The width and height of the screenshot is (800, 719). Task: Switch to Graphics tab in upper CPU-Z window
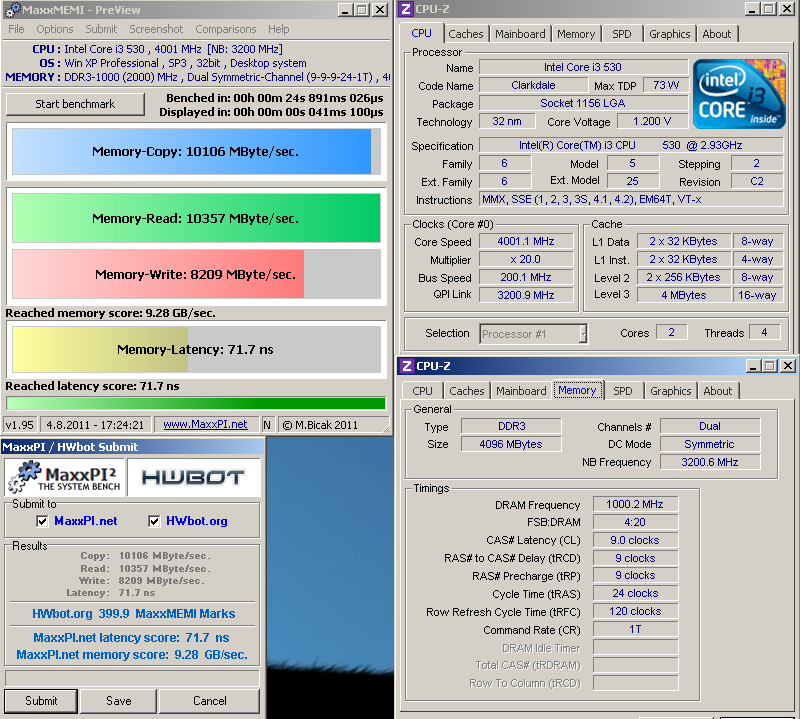669,34
